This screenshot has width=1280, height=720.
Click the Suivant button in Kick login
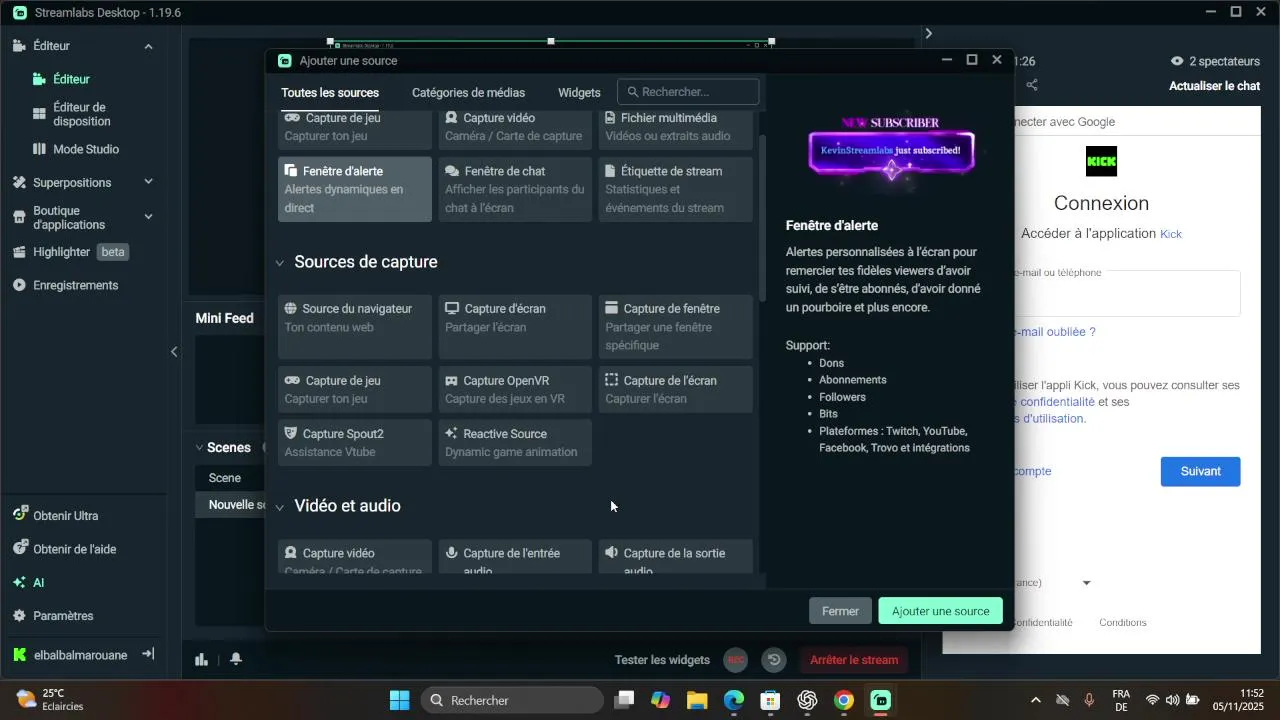click(x=1200, y=472)
